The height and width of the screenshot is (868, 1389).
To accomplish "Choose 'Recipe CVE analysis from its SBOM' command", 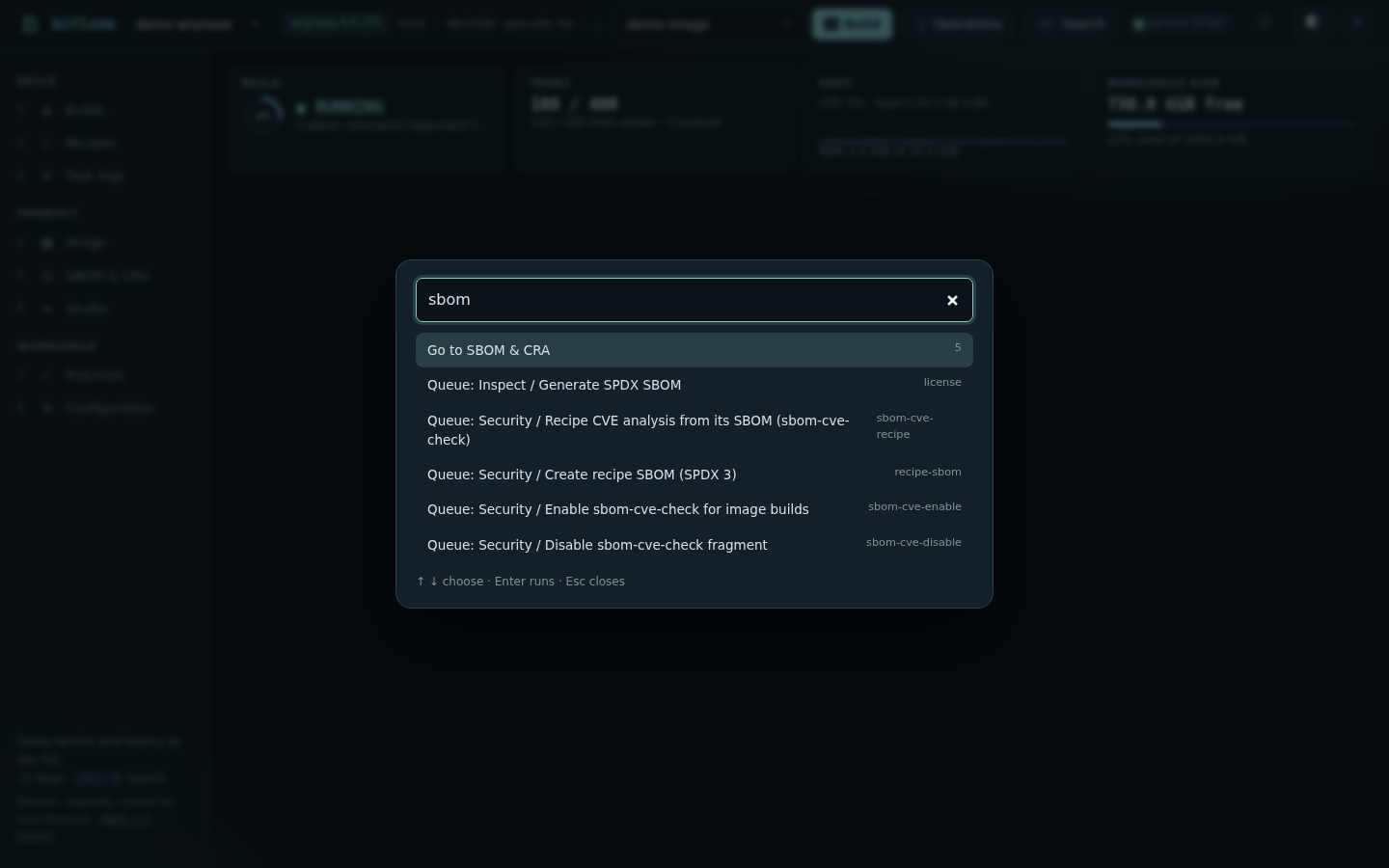I will click(x=694, y=430).
